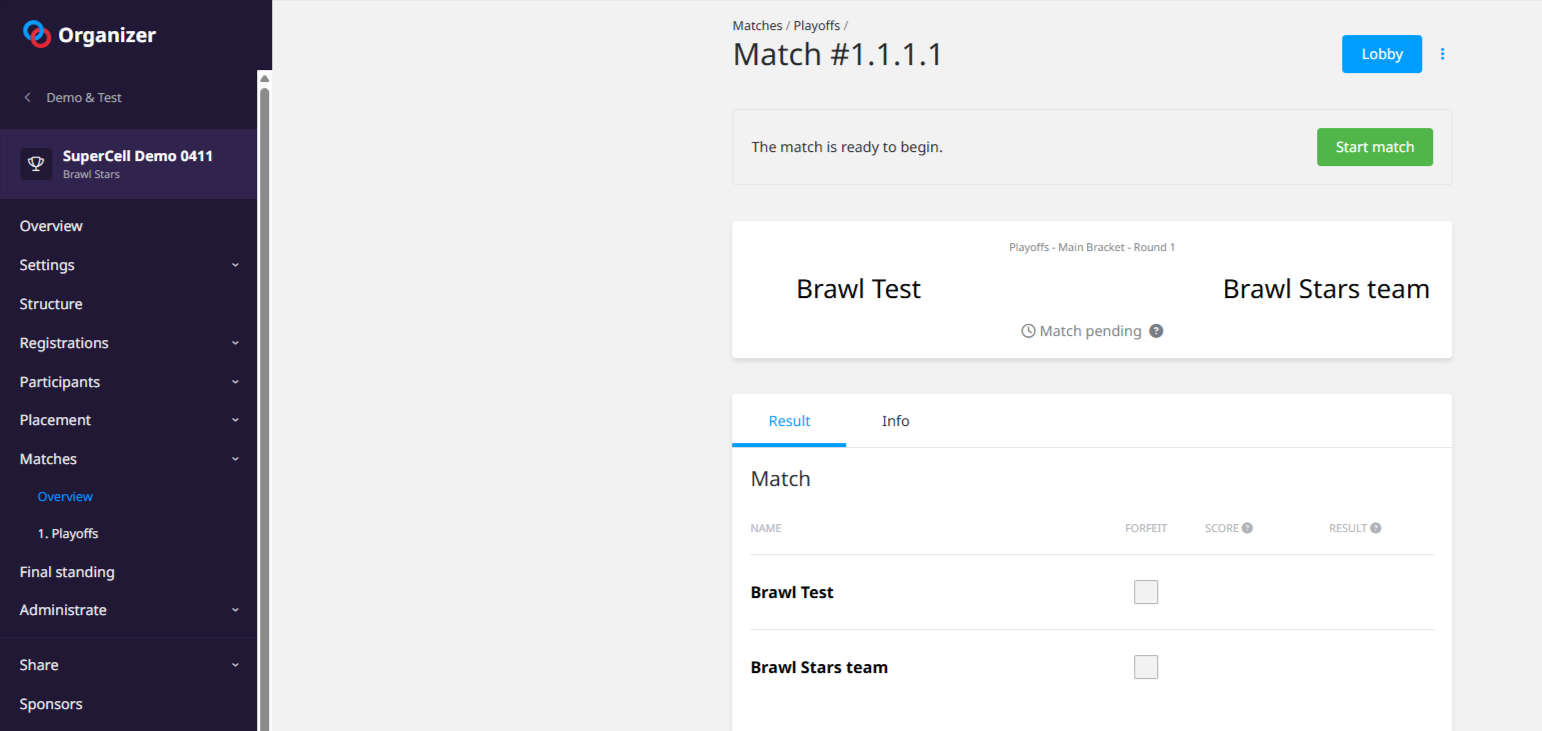Click the Score column help icon
The height and width of the screenshot is (731, 1542).
pos(1247,528)
